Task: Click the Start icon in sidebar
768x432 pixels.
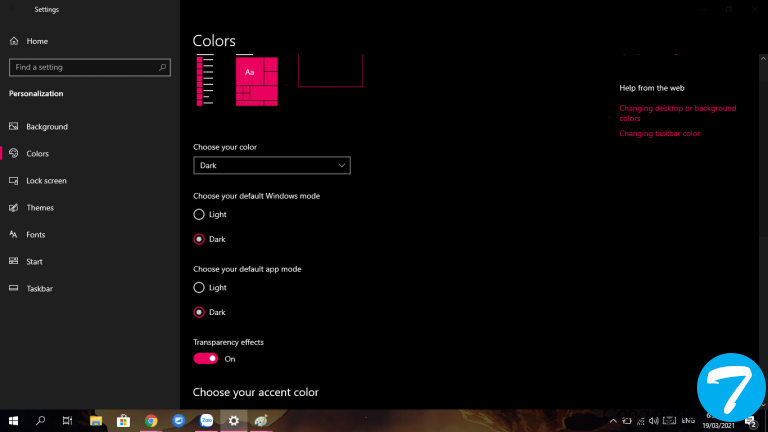Action: click(14, 262)
